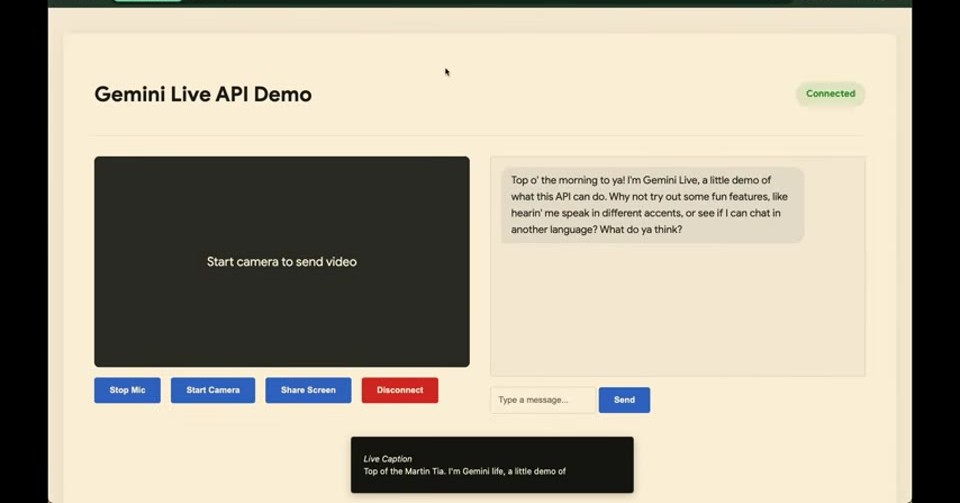Send the message with Send button
This screenshot has height=503, width=960.
624,400
